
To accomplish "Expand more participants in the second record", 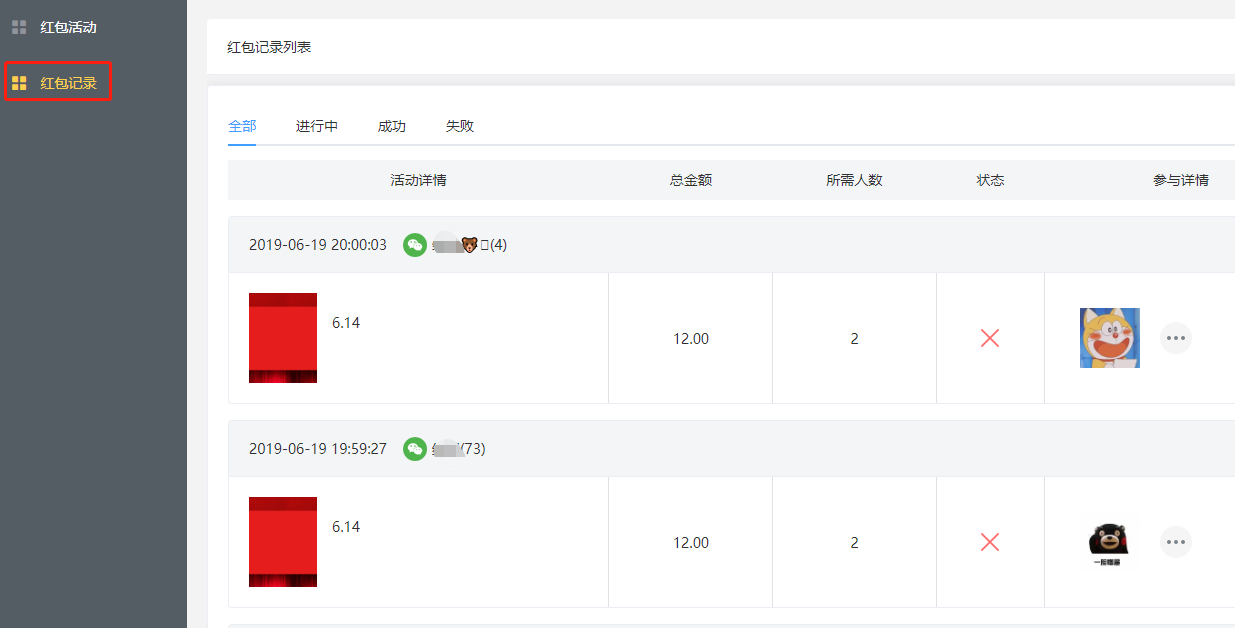I will click(1176, 542).
